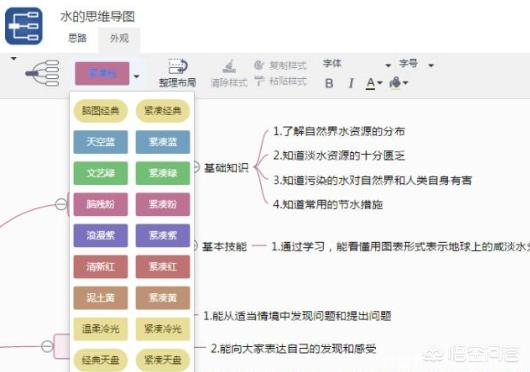Image resolution: width=530 pixels, height=372 pixels.
Task: Select the 紧凑蓝 theme
Action: (163, 142)
